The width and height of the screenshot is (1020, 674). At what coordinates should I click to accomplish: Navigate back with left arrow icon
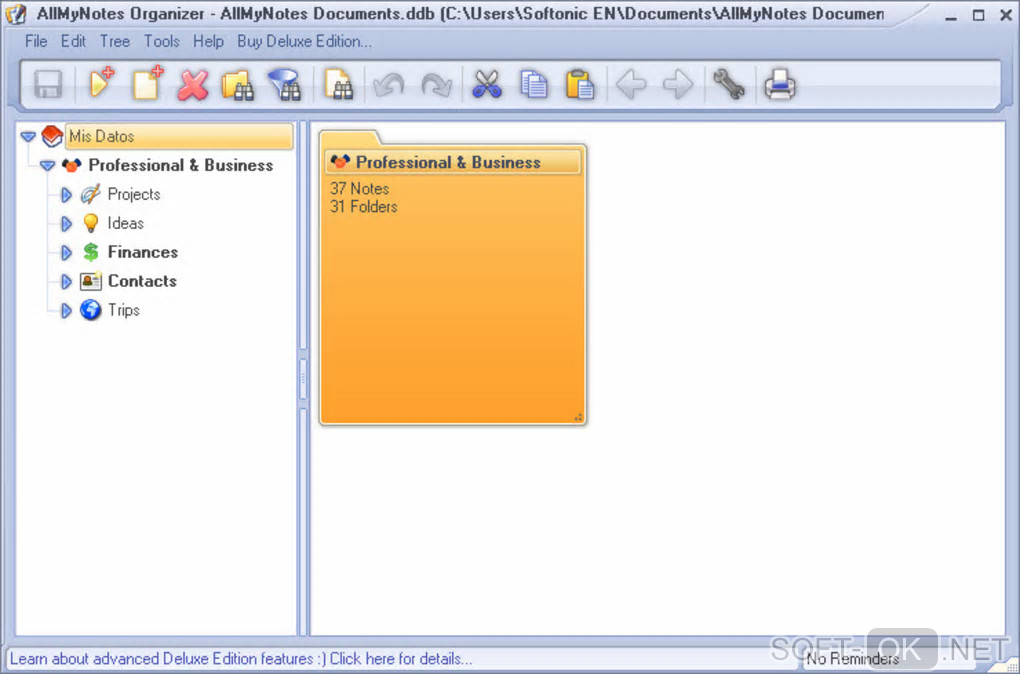tap(631, 85)
